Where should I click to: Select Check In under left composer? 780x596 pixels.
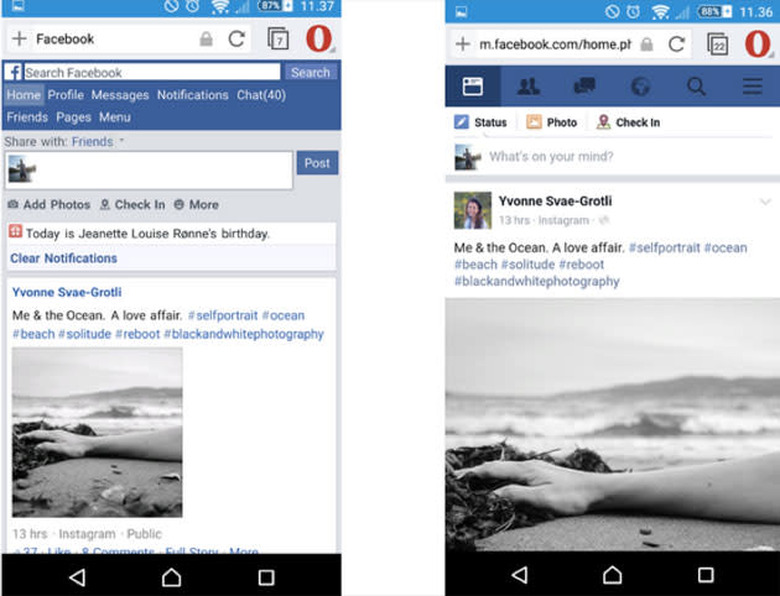tap(132, 204)
